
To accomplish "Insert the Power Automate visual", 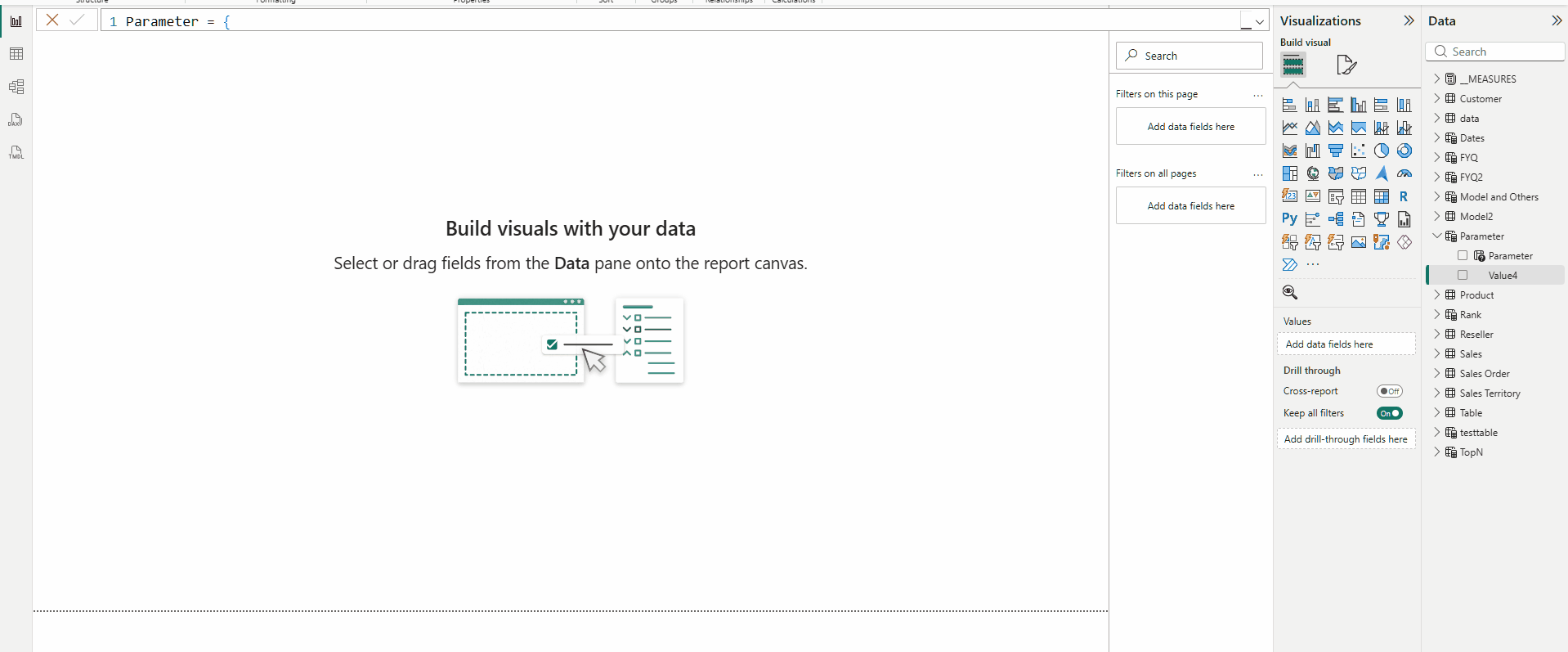I will click(x=1290, y=265).
